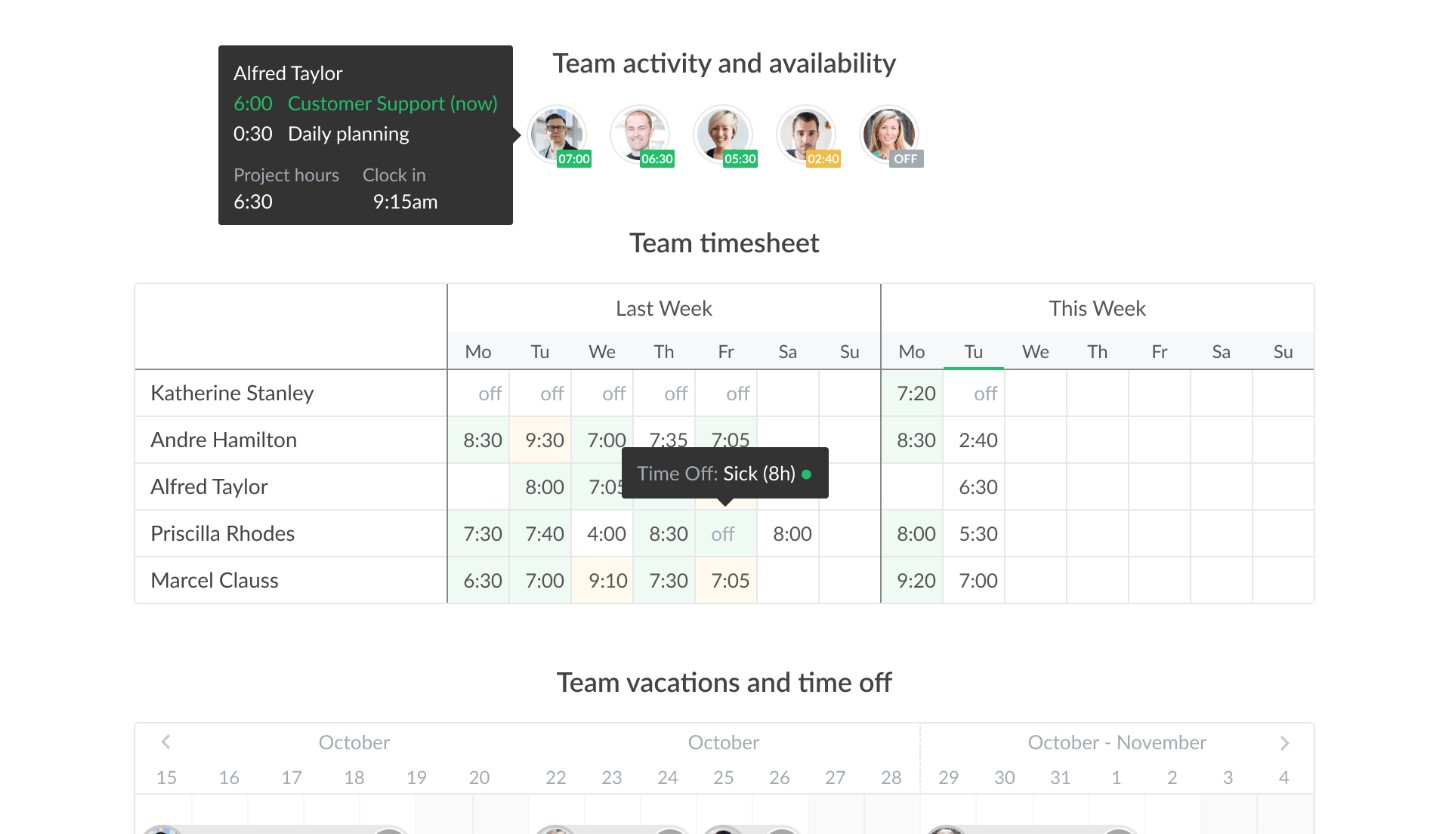Select the green 07:00 time badge
Image resolution: width=1445 pixels, height=834 pixels.
[x=574, y=158]
